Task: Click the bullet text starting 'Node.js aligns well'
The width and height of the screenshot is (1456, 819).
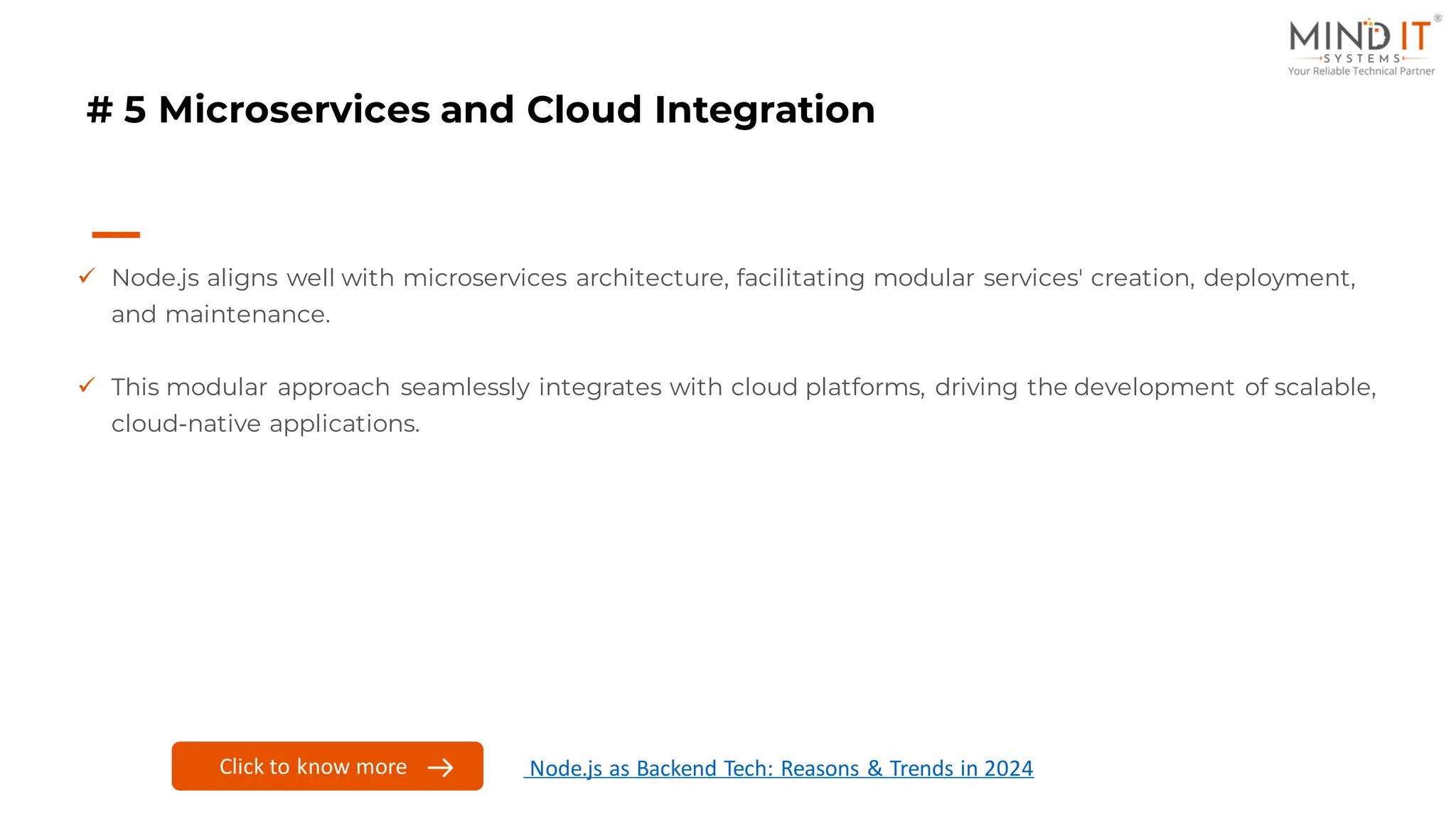Action: click(734, 296)
